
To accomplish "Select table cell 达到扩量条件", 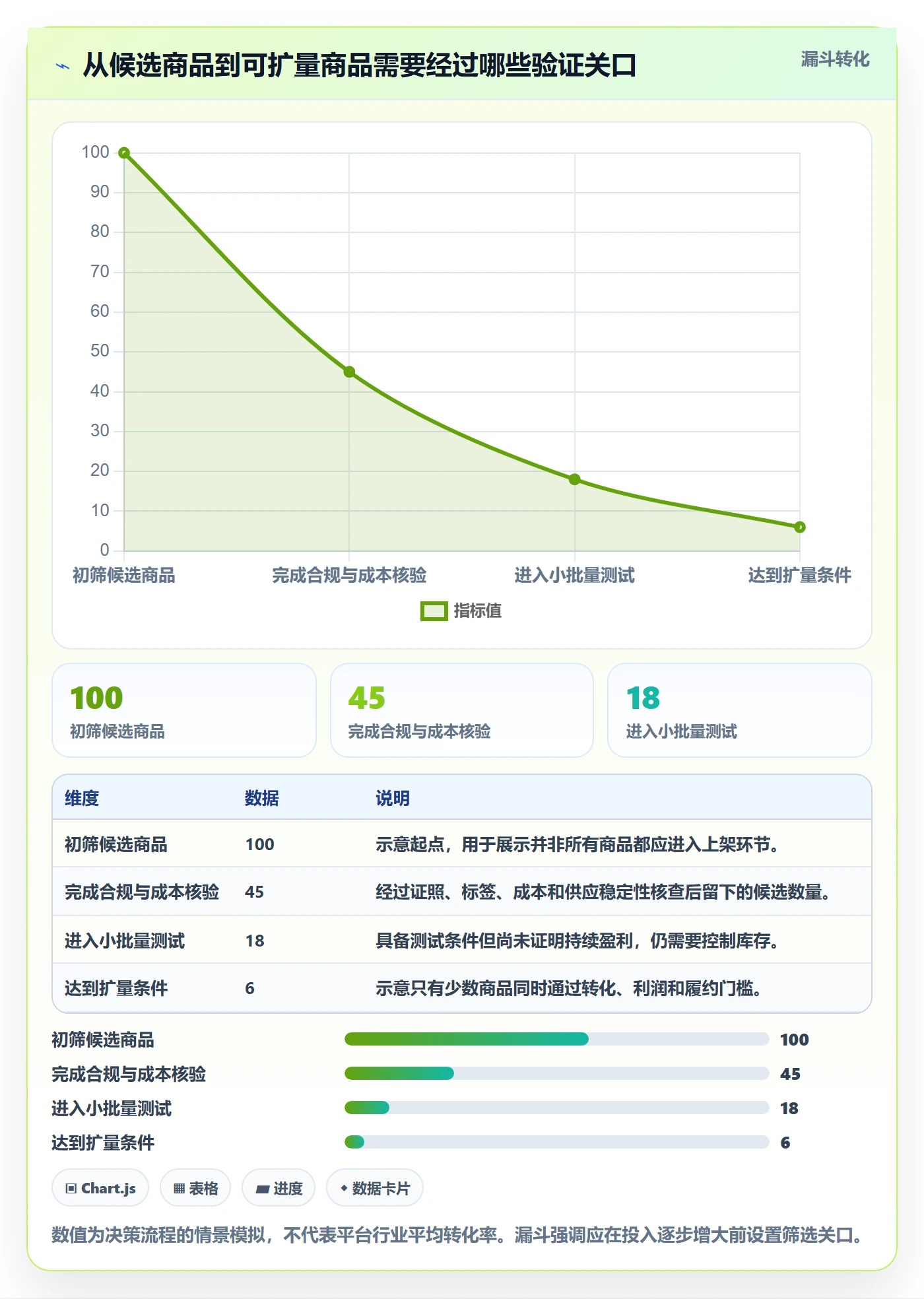I will click(116, 988).
